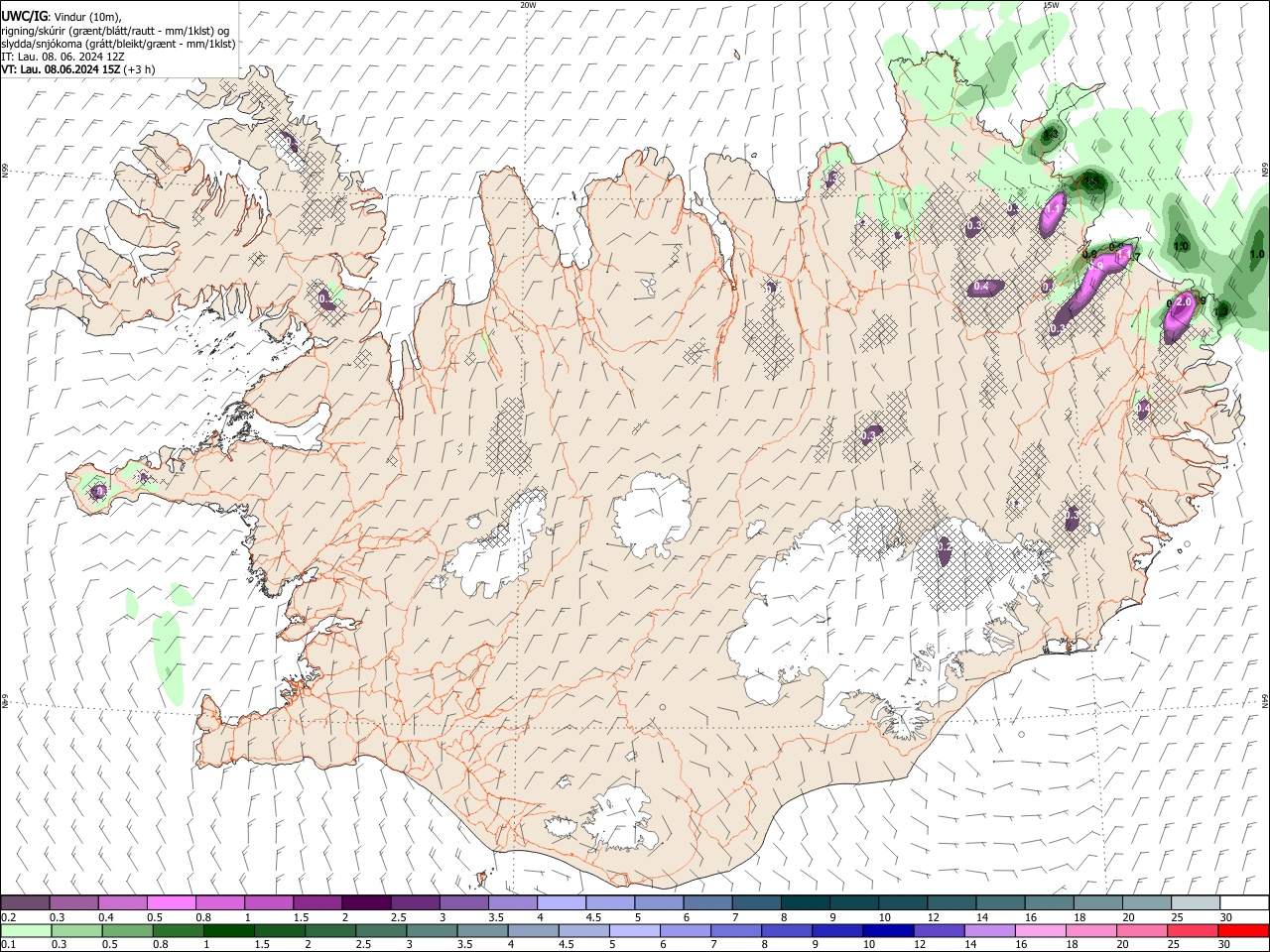Click the 2.0 value in the eastern pink blob
Screen dimensions: 1270x952
(x=1183, y=302)
